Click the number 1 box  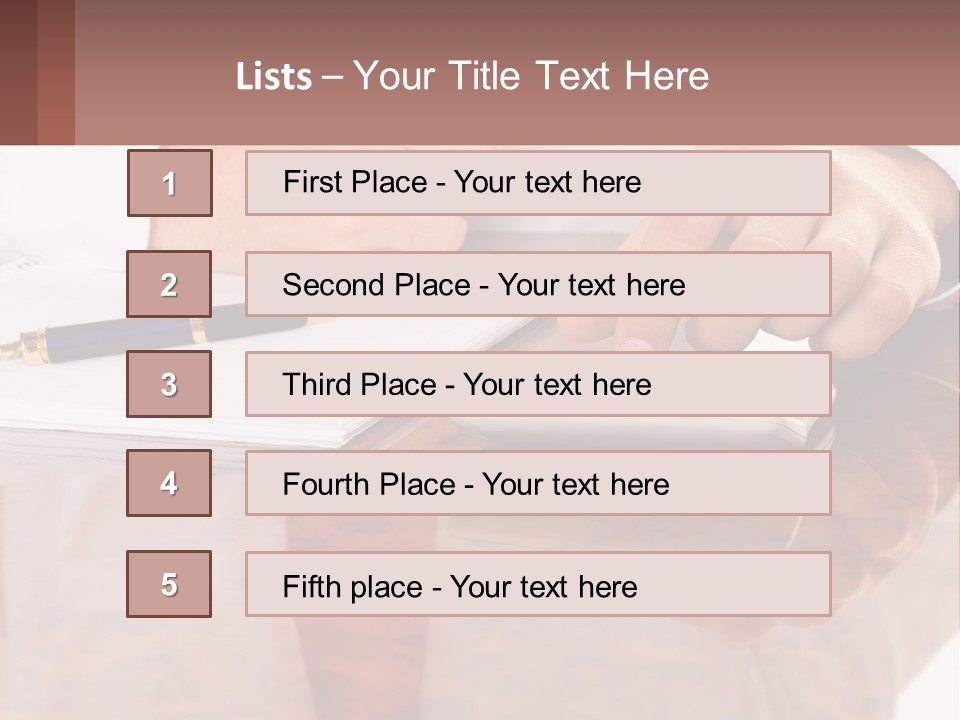click(x=169, y=183)
